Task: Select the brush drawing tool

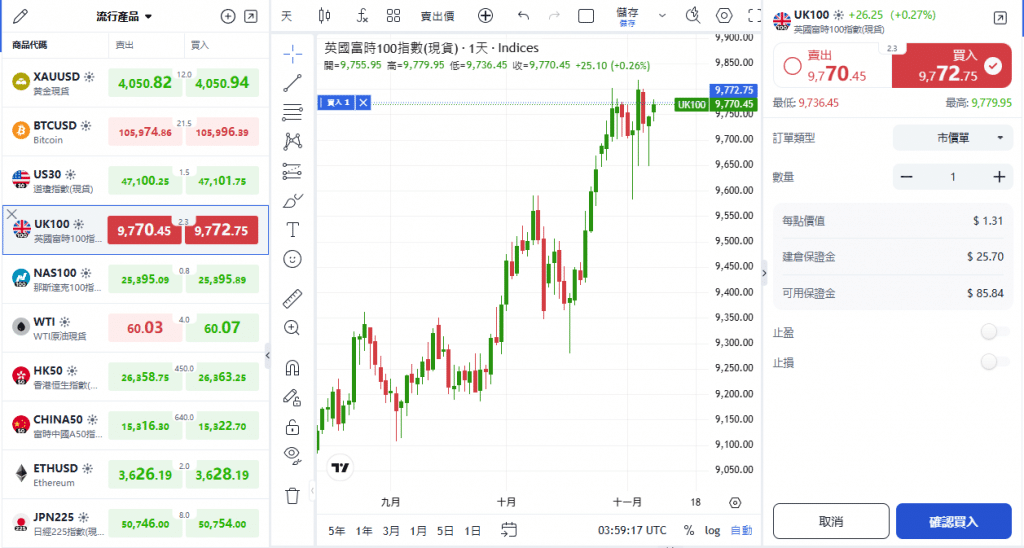Action: (x=293, y=201)
